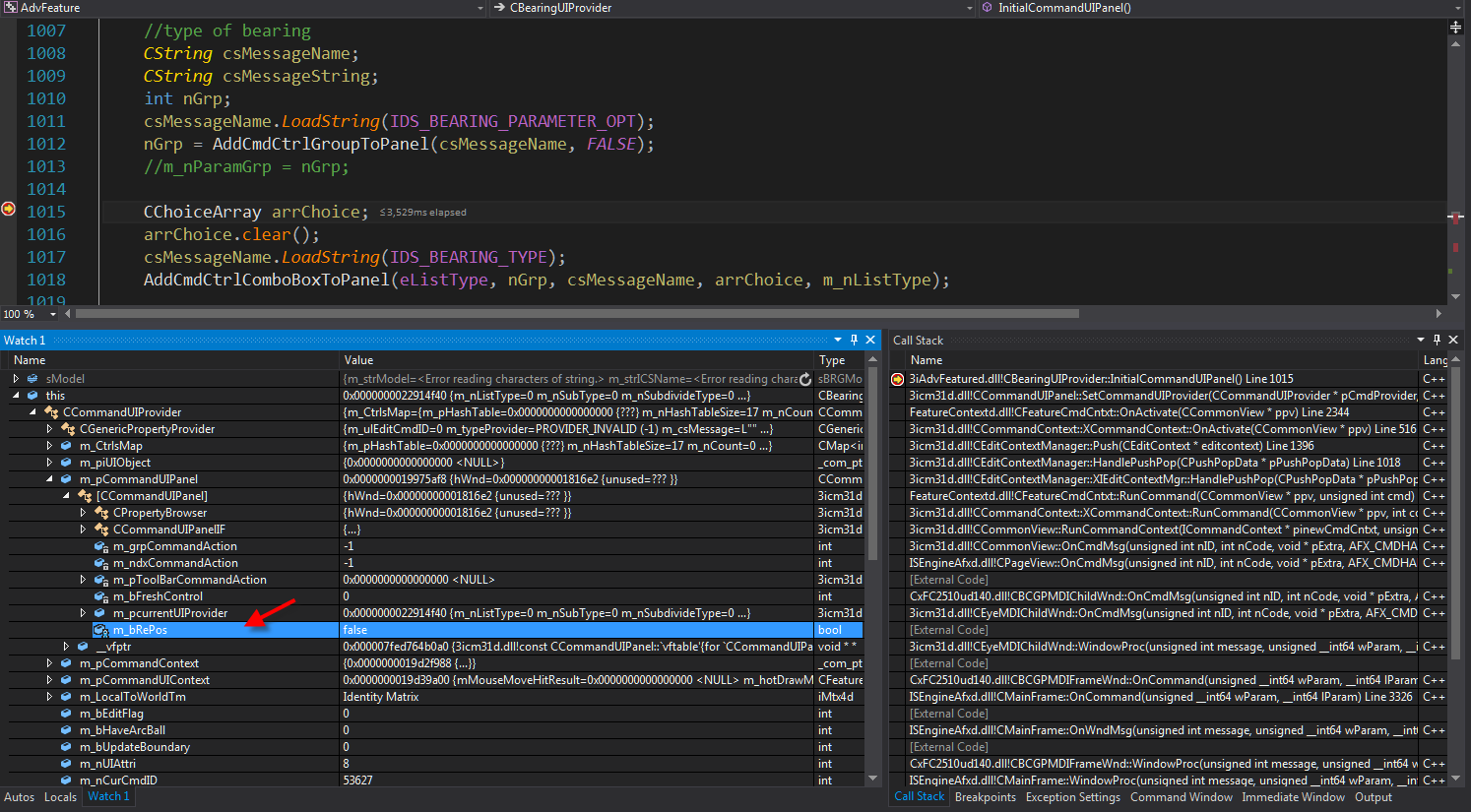Expand the sModel watch entry
This screenshot has height=812, width=1471.
point(16,379)
